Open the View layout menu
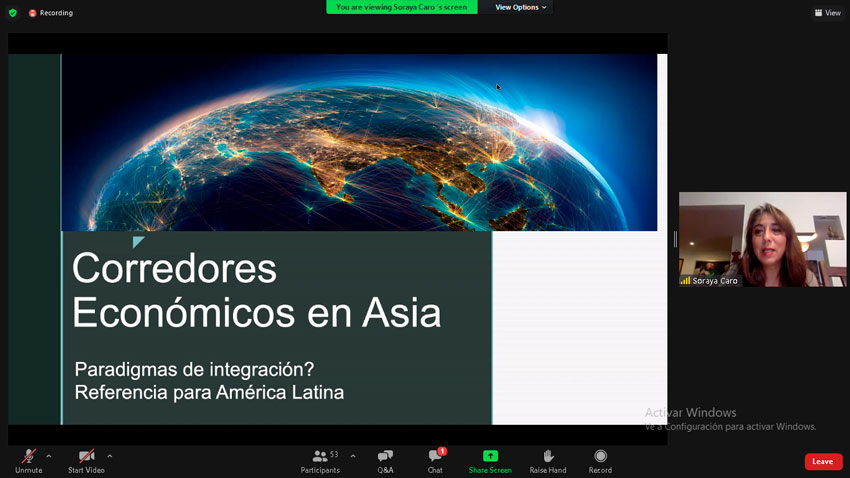Viewport: 850px width, 478px height. (x=827, y=13)
